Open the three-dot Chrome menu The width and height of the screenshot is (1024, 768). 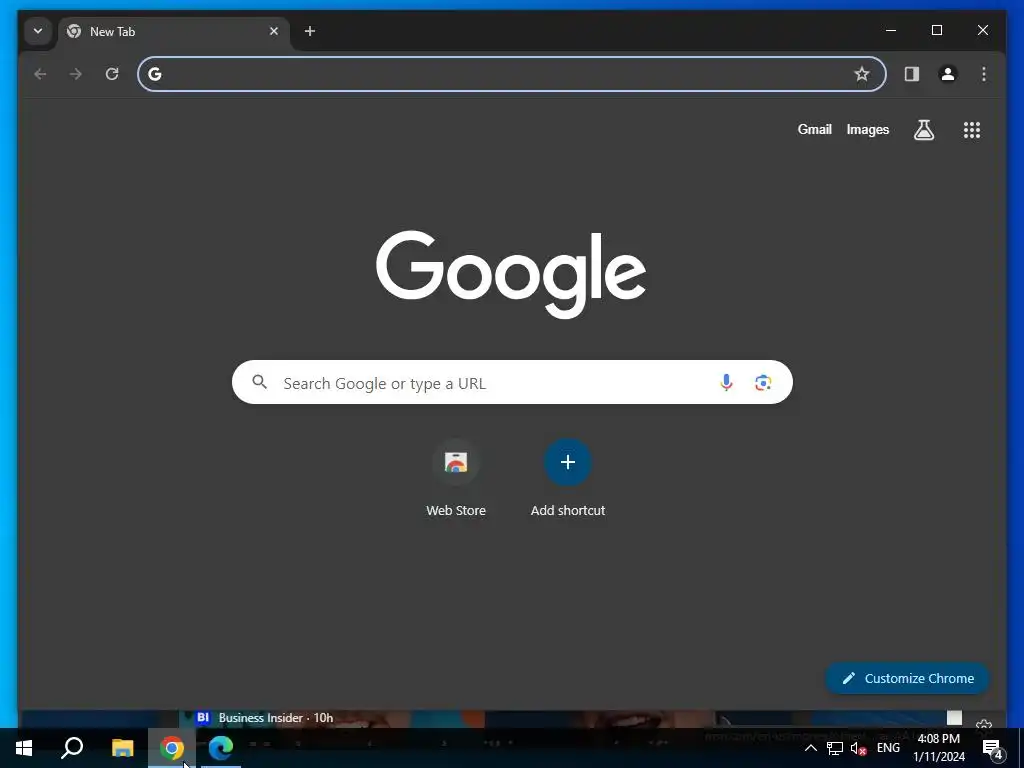(984, 74)
